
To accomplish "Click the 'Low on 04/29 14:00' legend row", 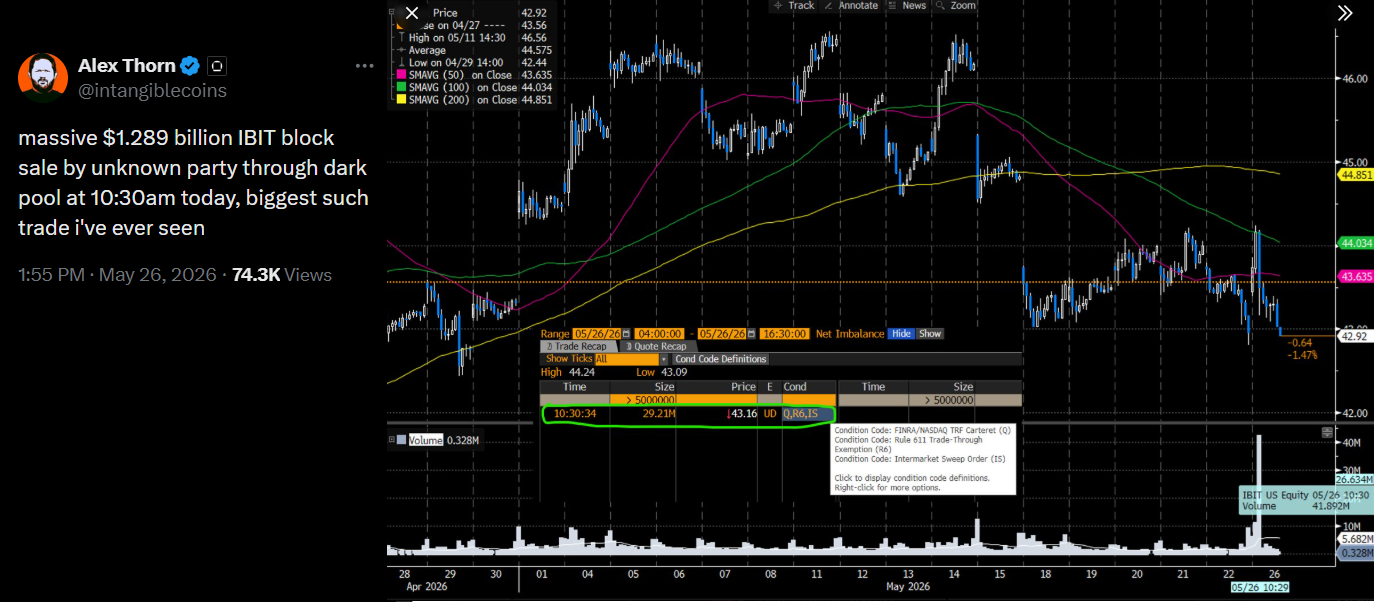I will click(x=474, y=62).
